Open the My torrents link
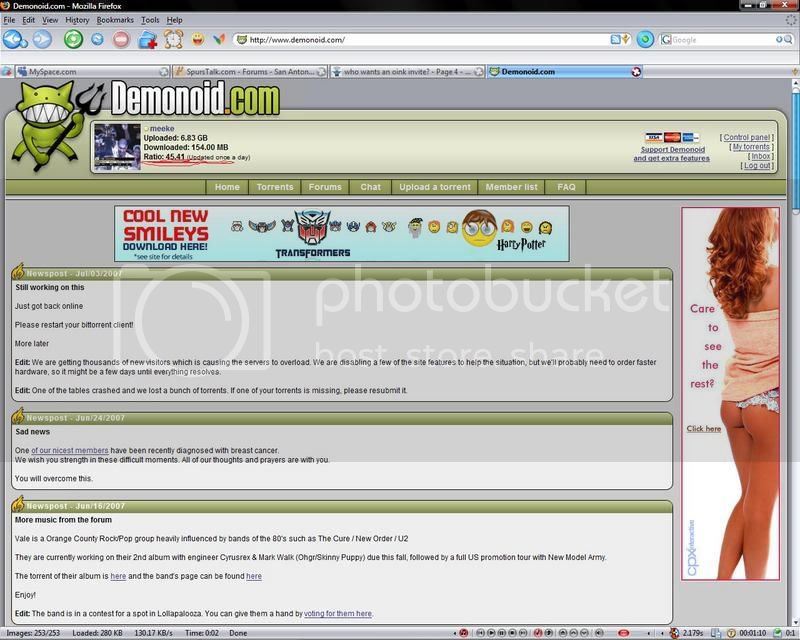The width and height of the screenshot is (800, 640). (751, 146)
